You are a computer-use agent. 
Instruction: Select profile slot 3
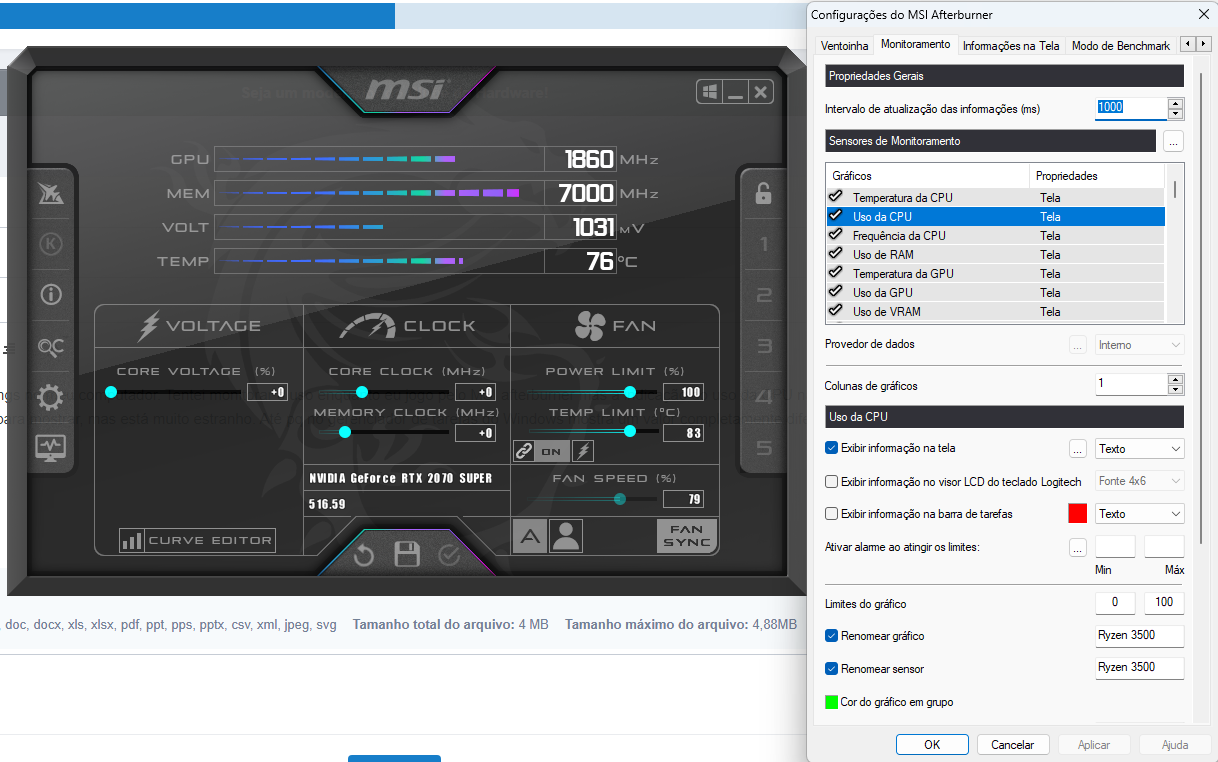pyautogui.click(x=764, y=346)
